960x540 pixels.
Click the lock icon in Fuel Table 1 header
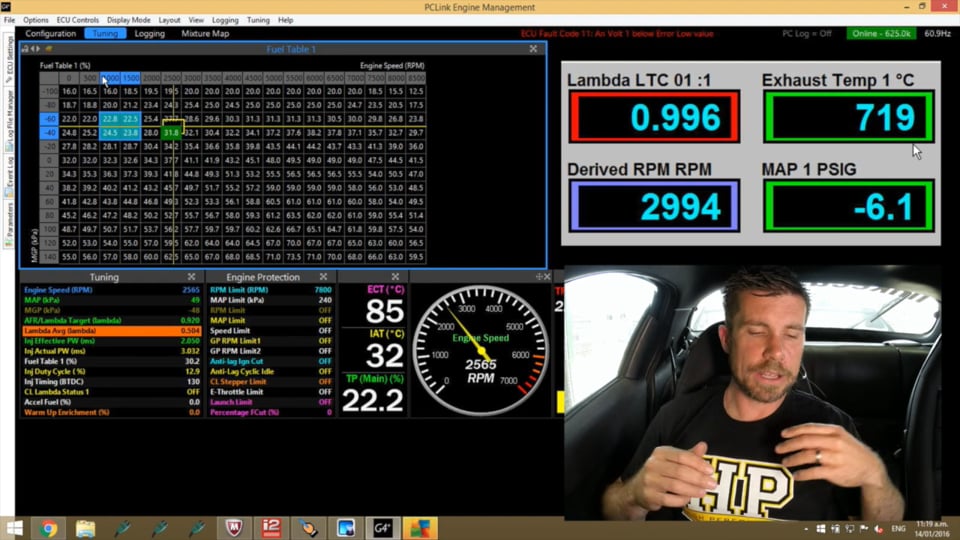click(25, 49)
